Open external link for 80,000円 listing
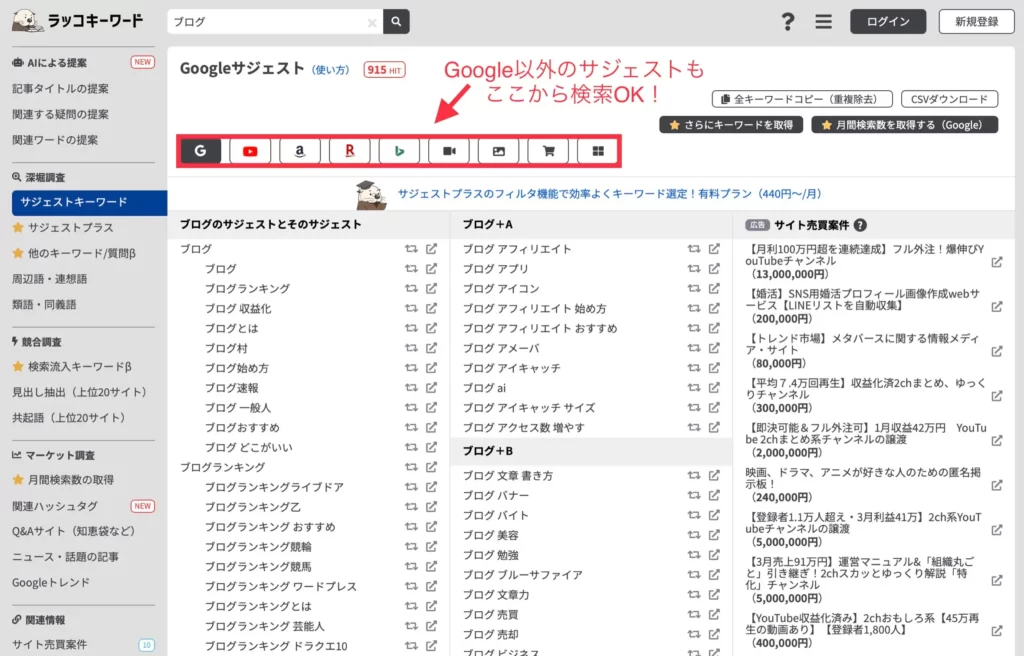Image resolution: width=1024 pixels, height=656 pixels. point(997,352)
